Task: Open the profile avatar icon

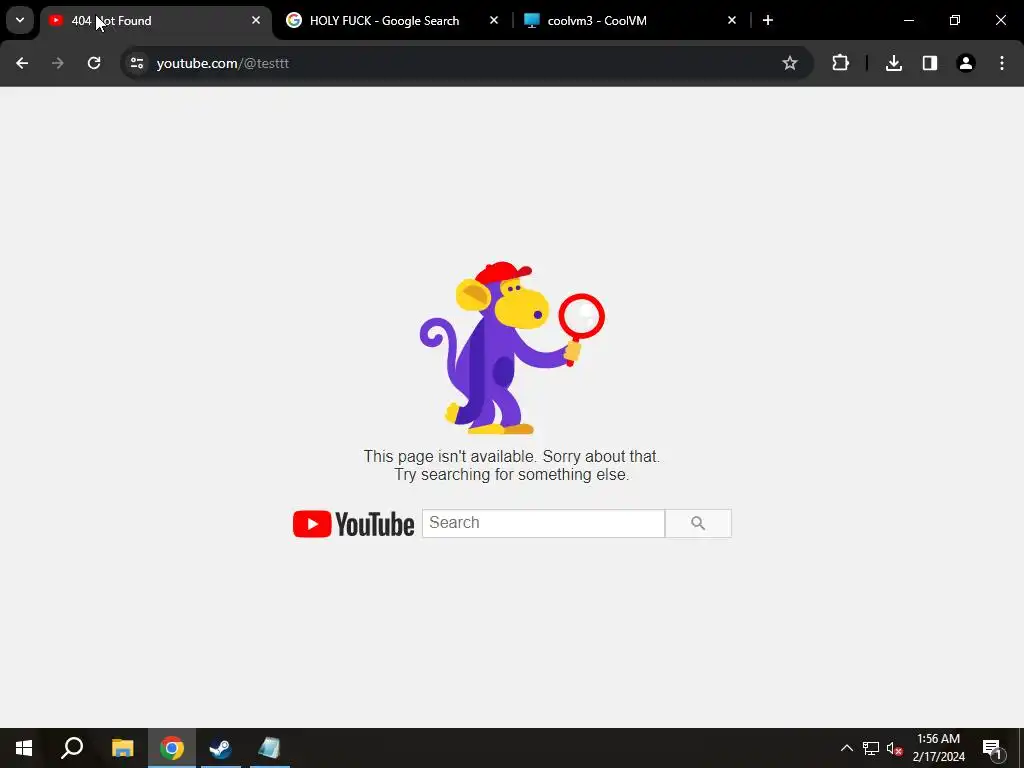Action: (966, 63)
